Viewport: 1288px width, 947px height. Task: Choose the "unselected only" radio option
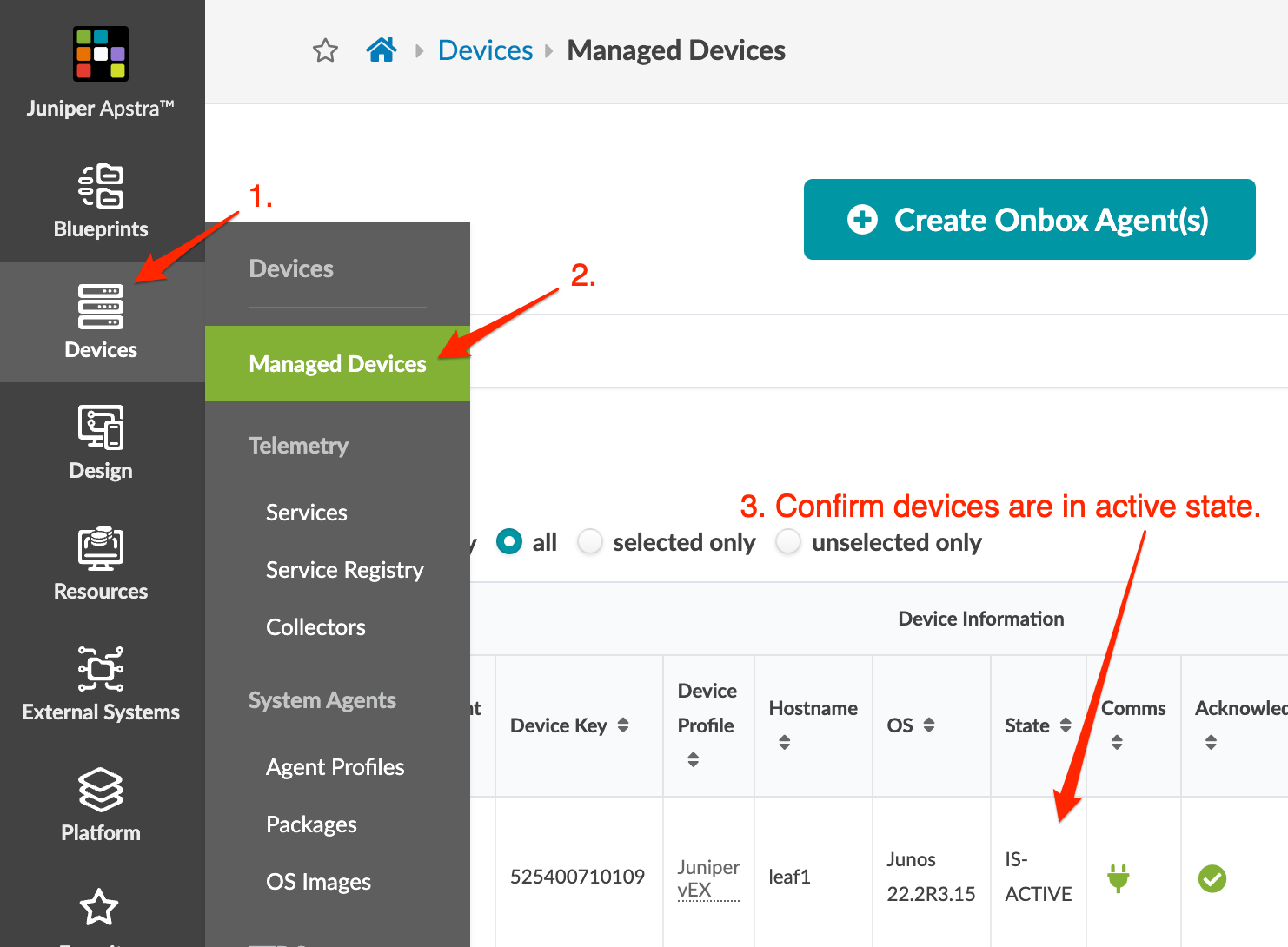788,542
